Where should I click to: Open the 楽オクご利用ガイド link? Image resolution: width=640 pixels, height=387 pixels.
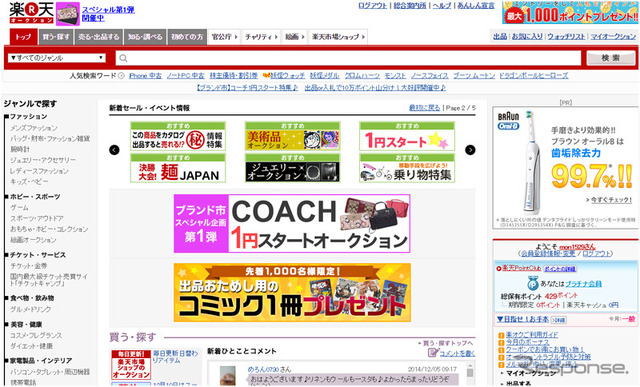[x=532, y=335]
